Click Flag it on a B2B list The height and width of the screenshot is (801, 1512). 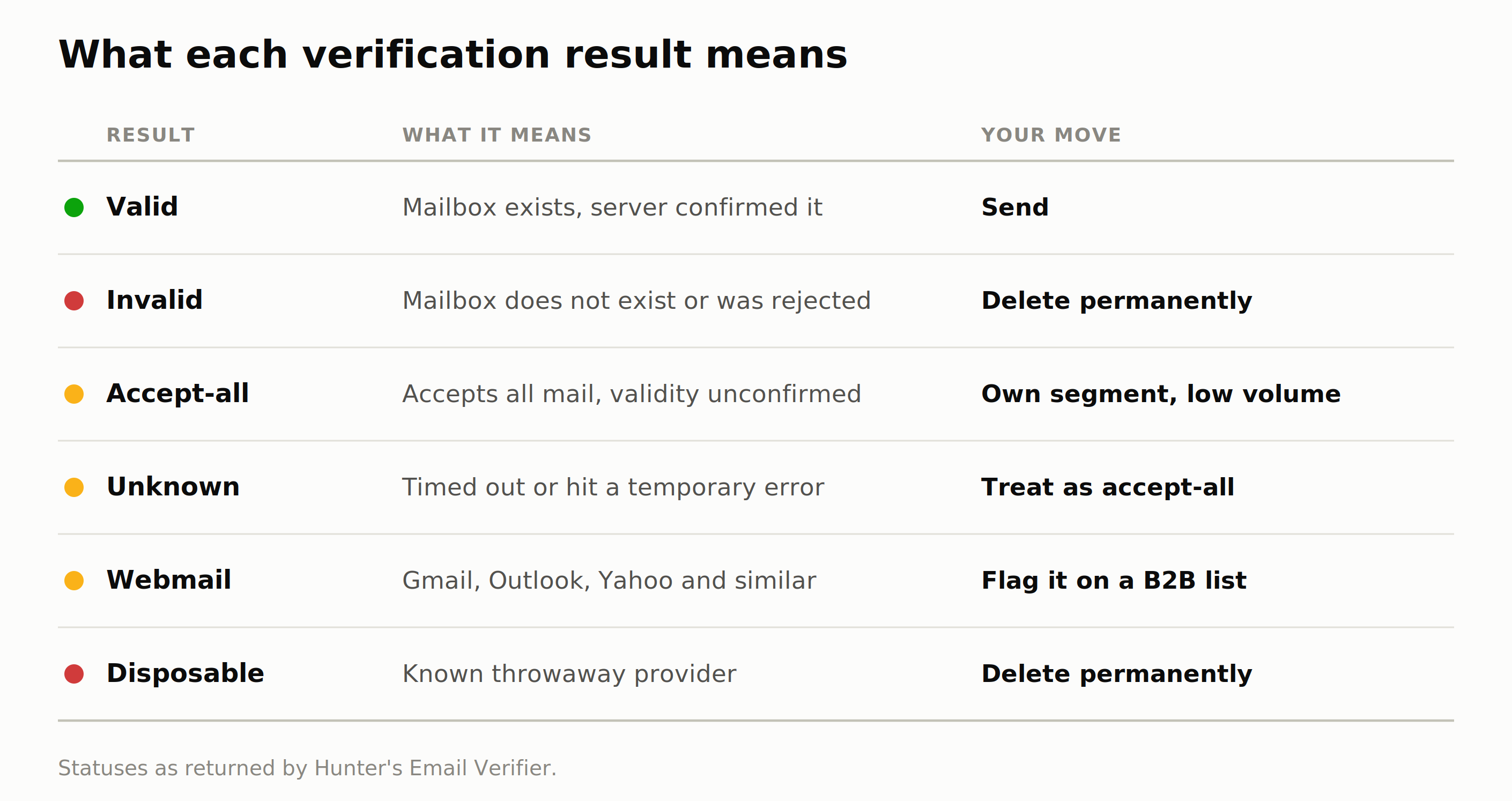[x=1114, y=581]
